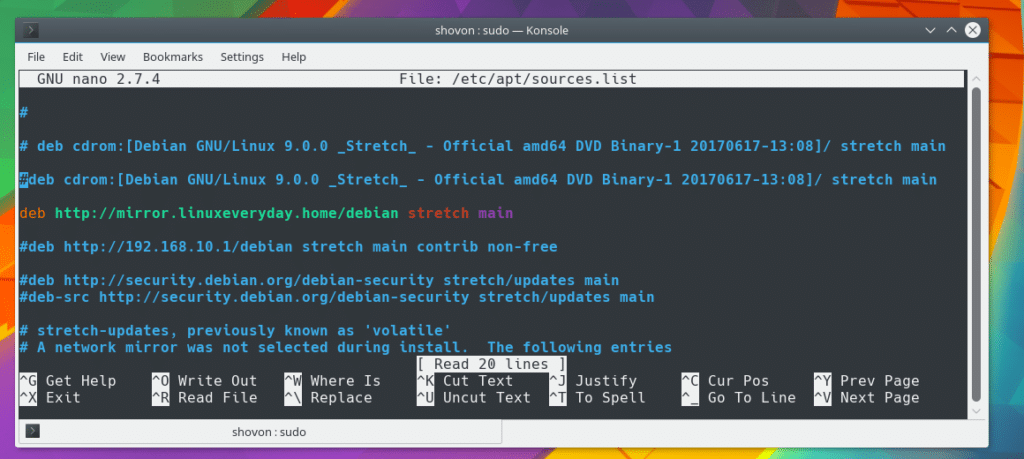
Task: Click the purple 'main' word
Action: [x=496, y=213]
